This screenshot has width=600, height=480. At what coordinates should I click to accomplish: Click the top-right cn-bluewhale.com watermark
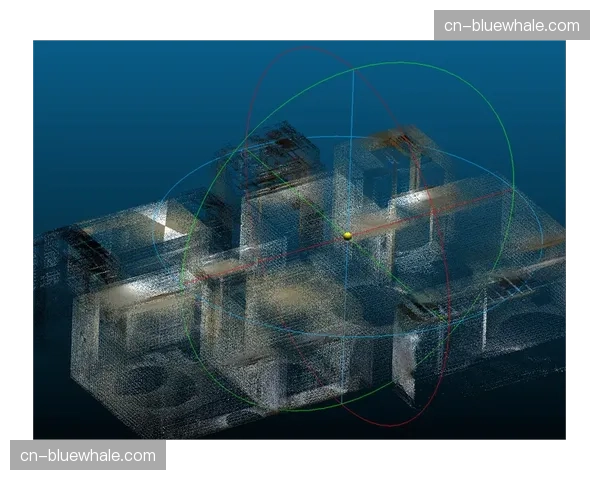(511, 25)
